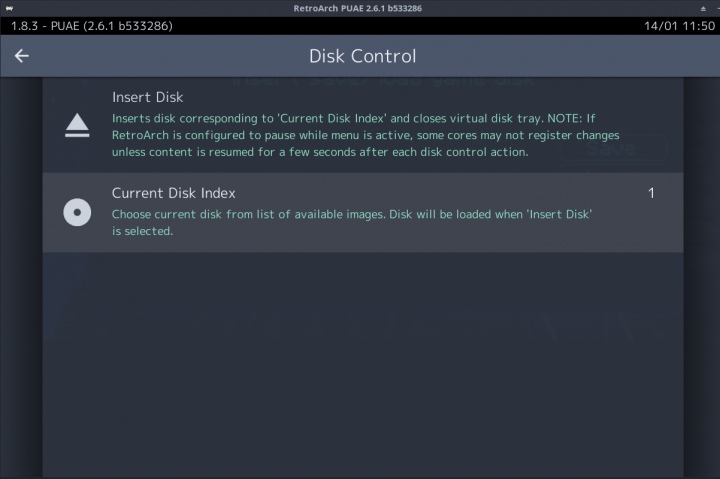The width and height of the screenshot is (720, 479).
Task: Open the window menu icon in title bar
Action: click(9, 8)
